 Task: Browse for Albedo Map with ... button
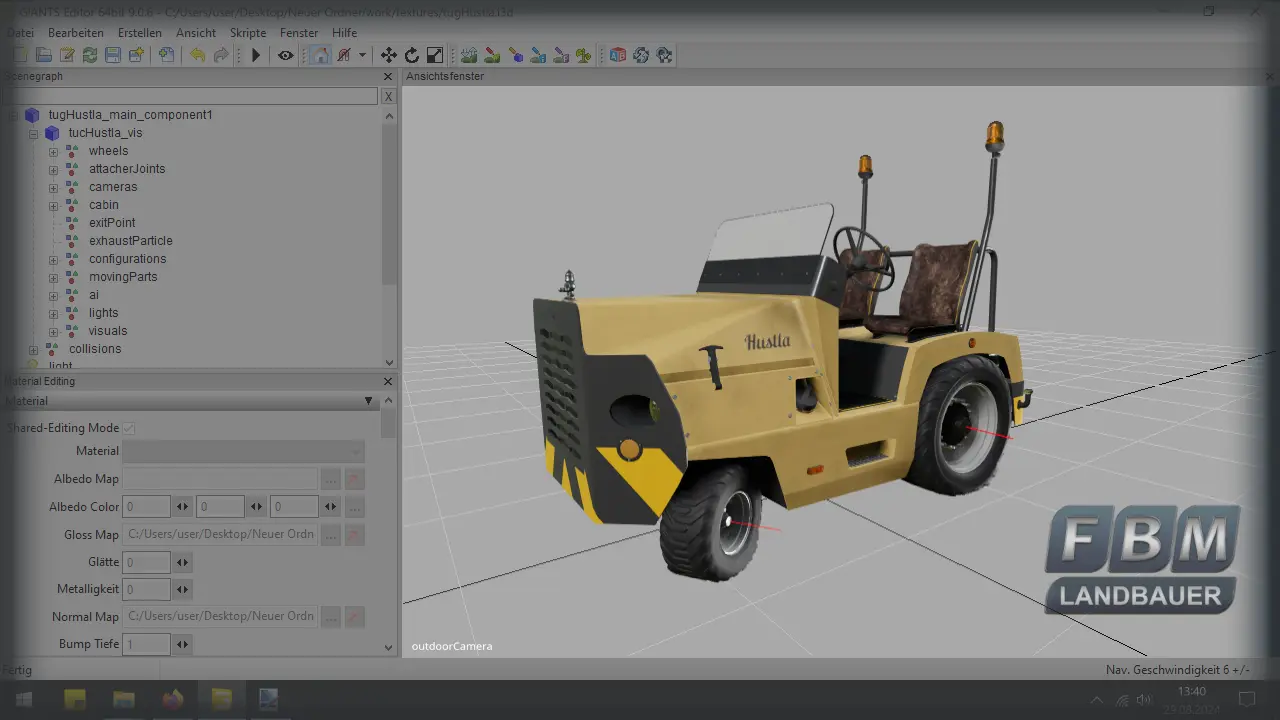331,479
